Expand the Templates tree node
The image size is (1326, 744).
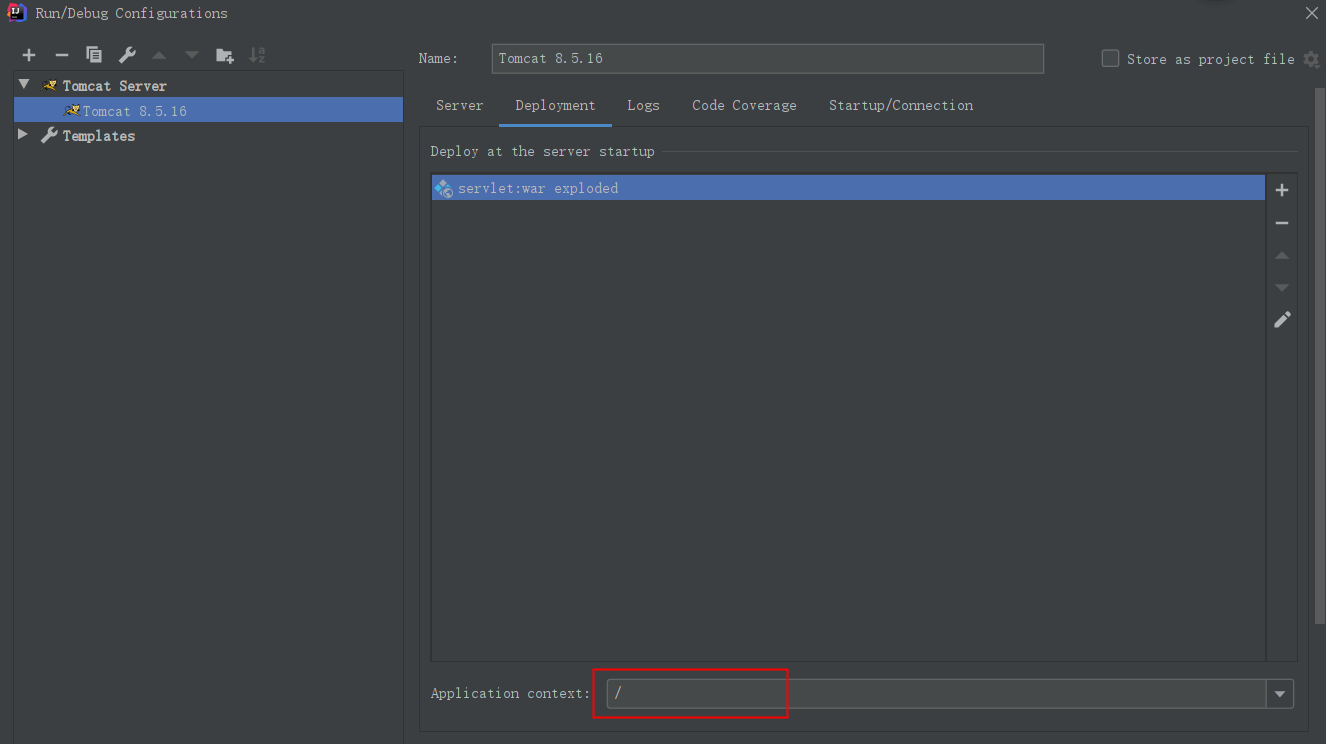(23, 134)
